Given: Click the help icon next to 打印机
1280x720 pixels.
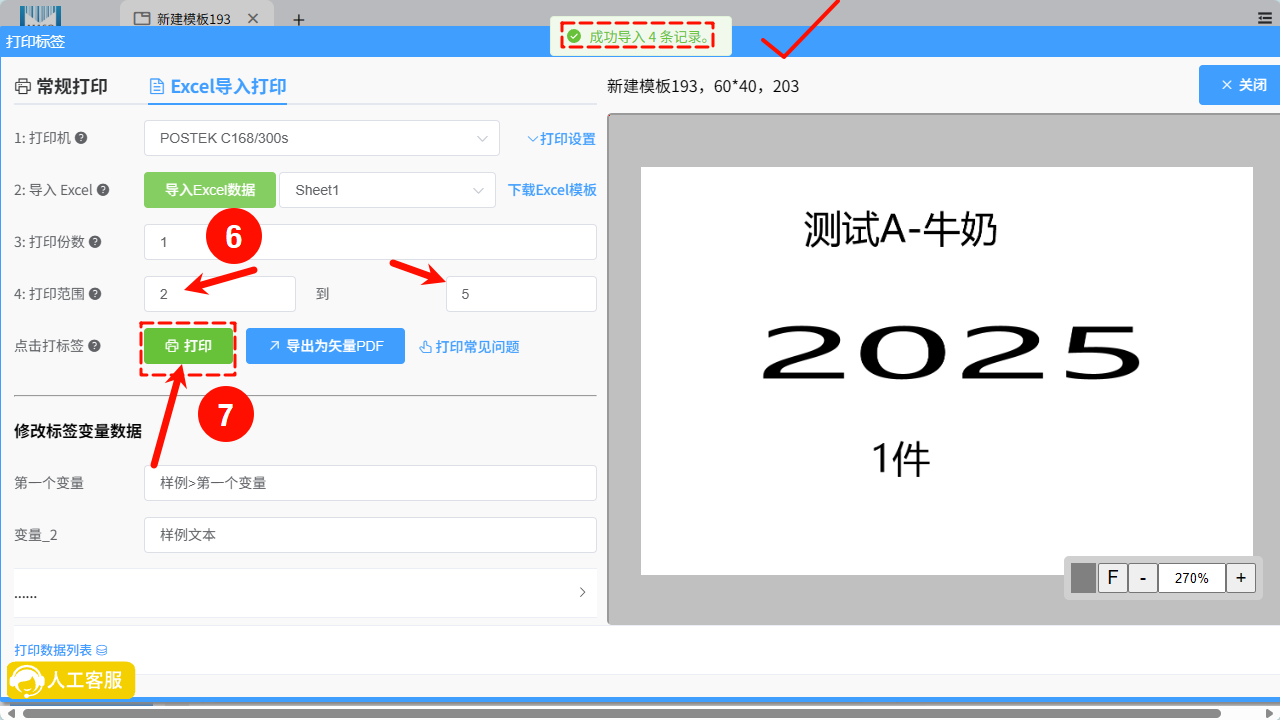Looking at the screenshot, I should [x=81, y=138].
